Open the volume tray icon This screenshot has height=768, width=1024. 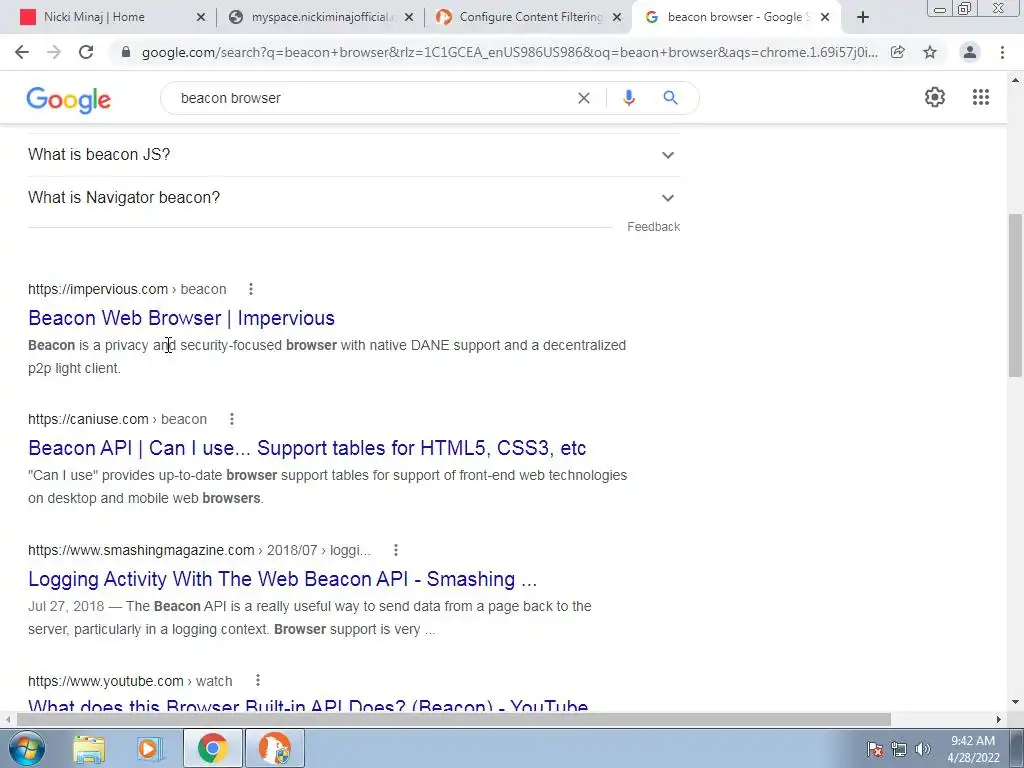[x=922, y=749]
